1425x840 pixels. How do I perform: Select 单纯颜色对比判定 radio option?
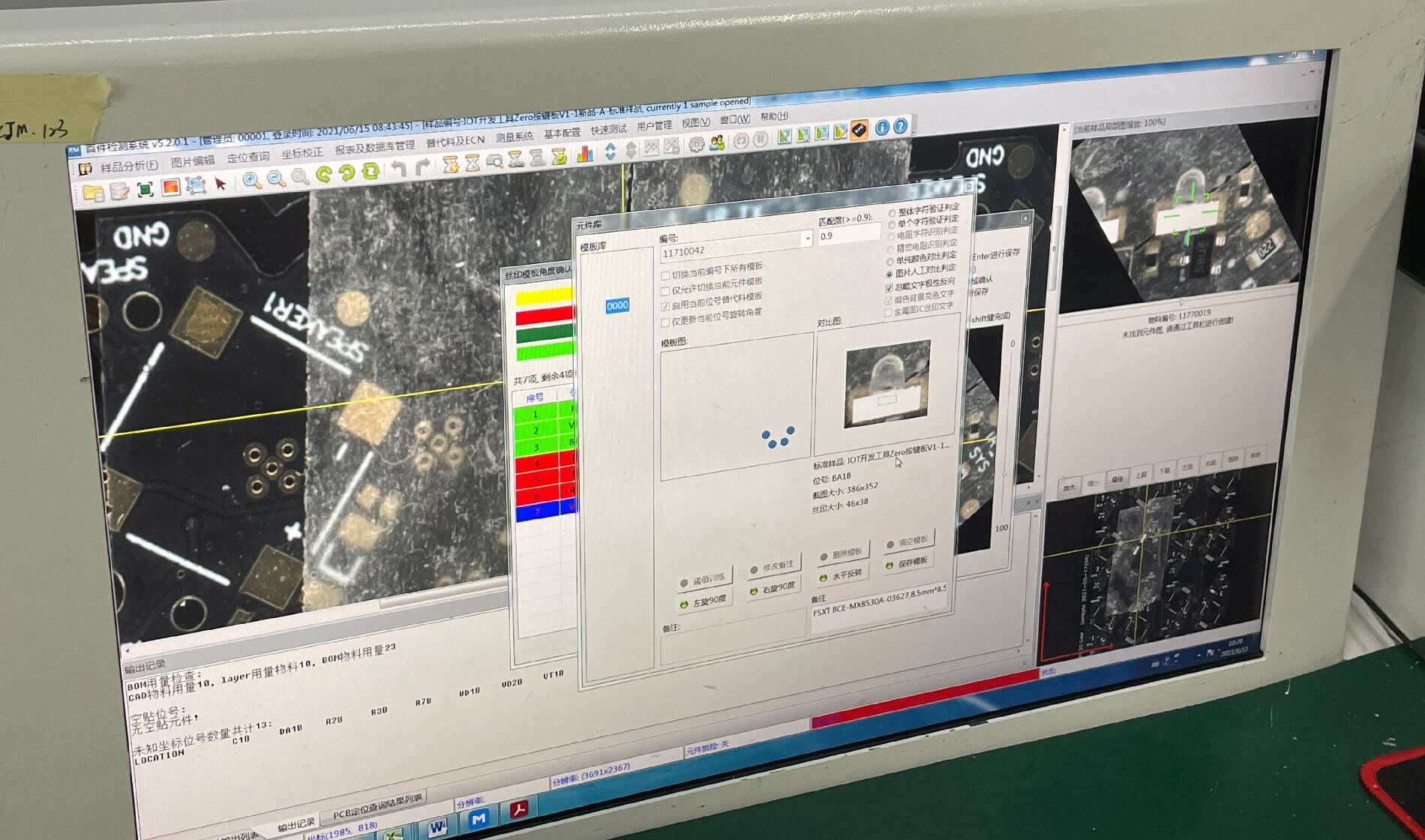pos(889,262)
